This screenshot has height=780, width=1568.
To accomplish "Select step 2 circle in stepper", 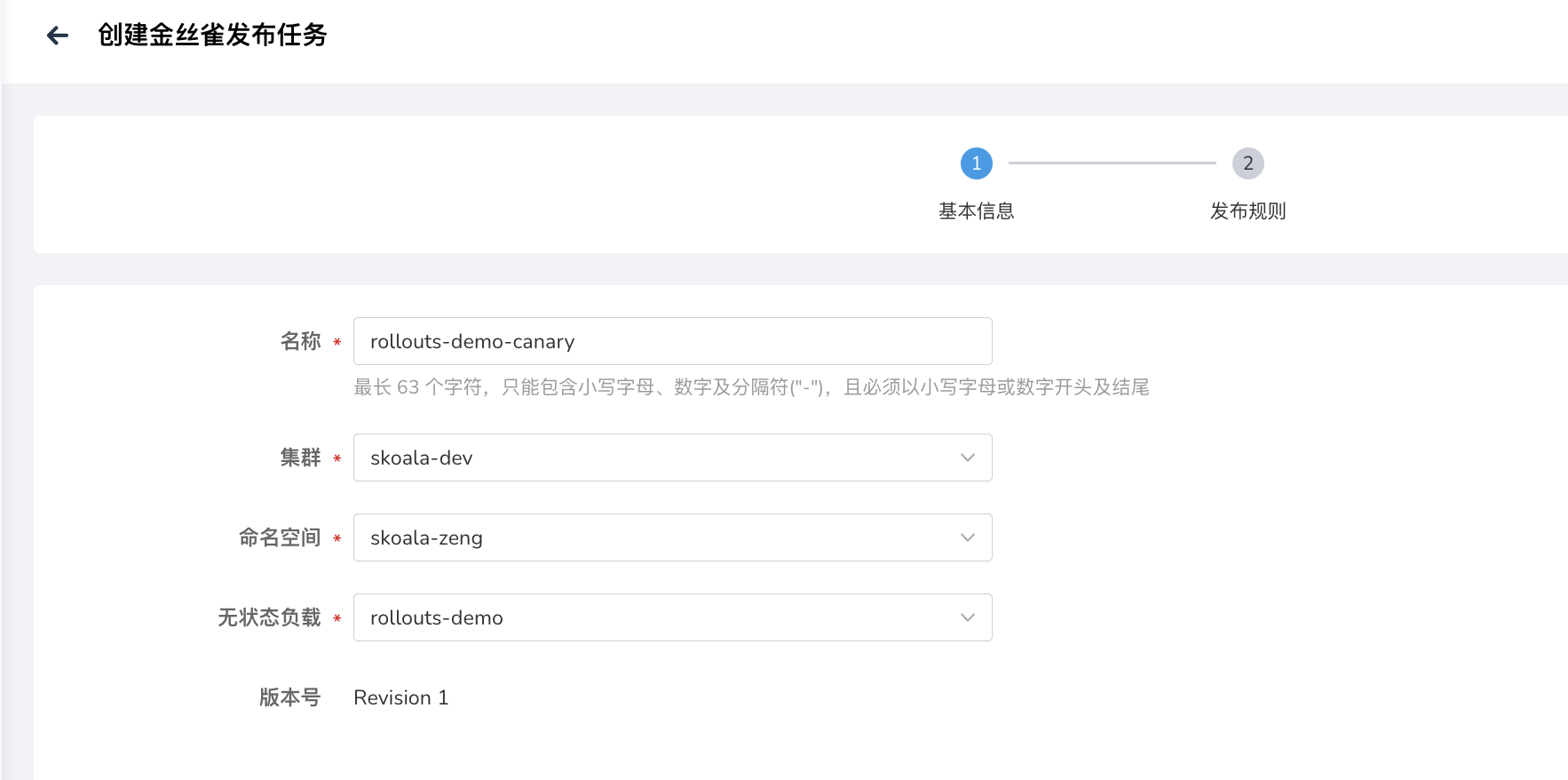I will [x=1247, y=163].
